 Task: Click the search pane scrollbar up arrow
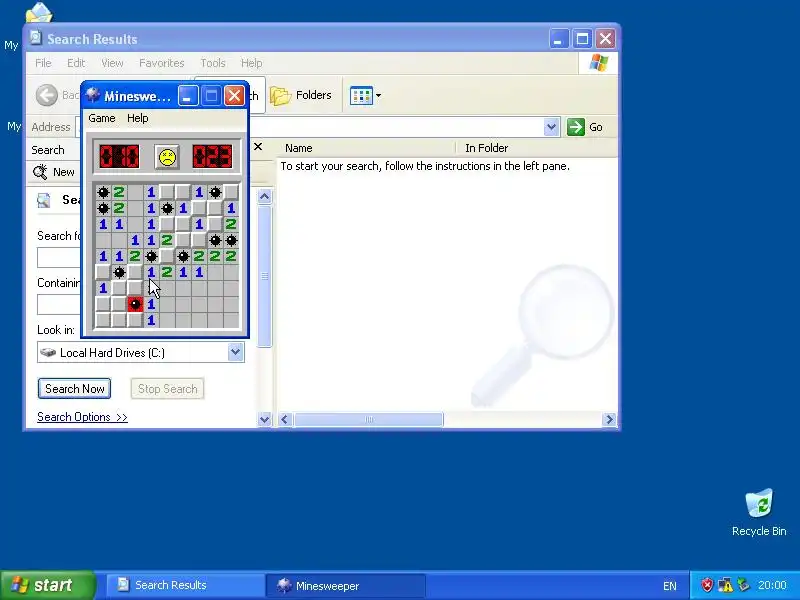[264, 196]
